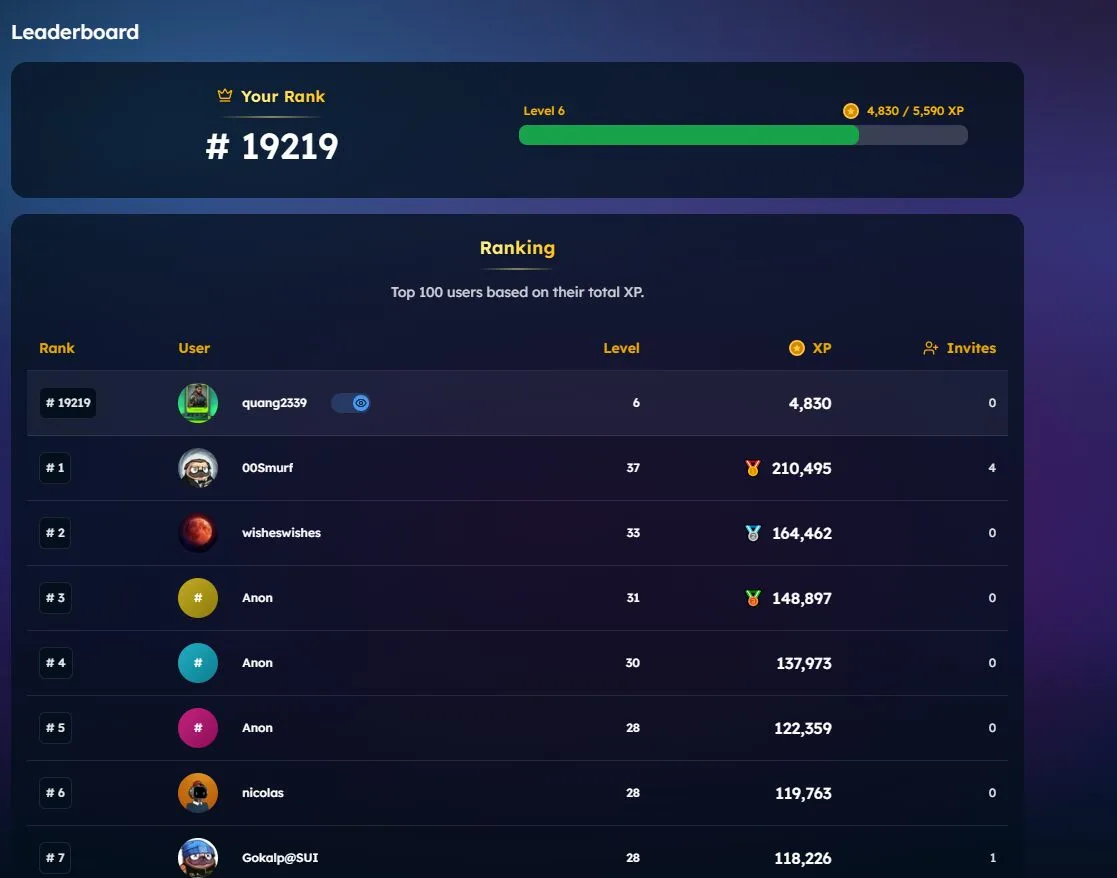Open quang2339's avatar
Image resolution: width=1117 pixels, height=878 pixels.
coord(197,403)
